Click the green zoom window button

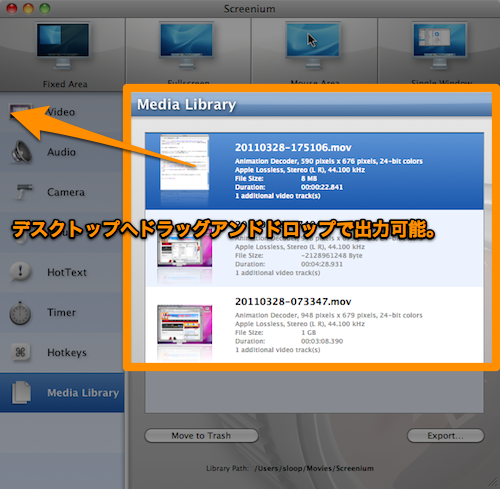point(45,9)
